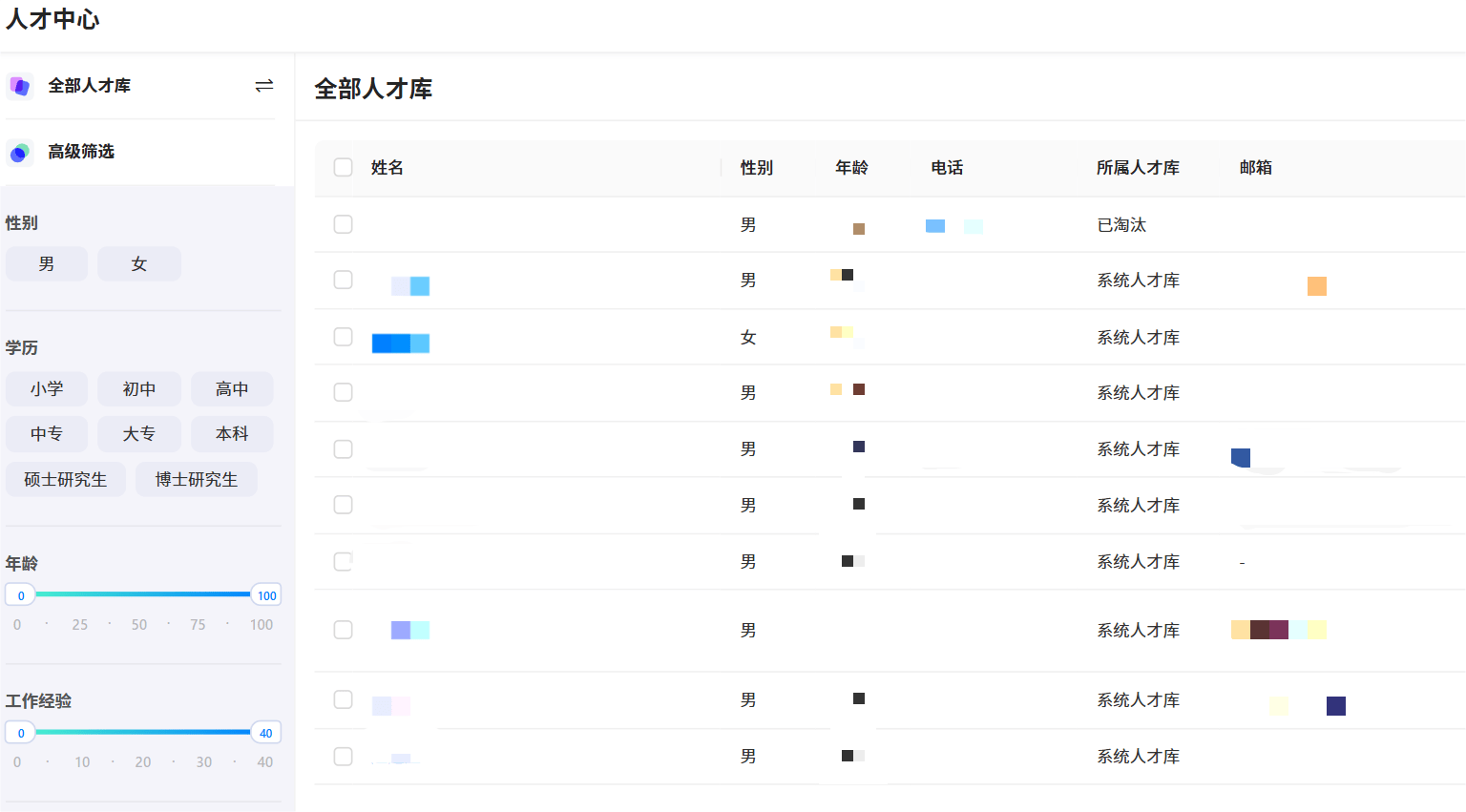Filter by gender 女
The width and height of the screenshot is (1466, 812).
pos(139,264)
